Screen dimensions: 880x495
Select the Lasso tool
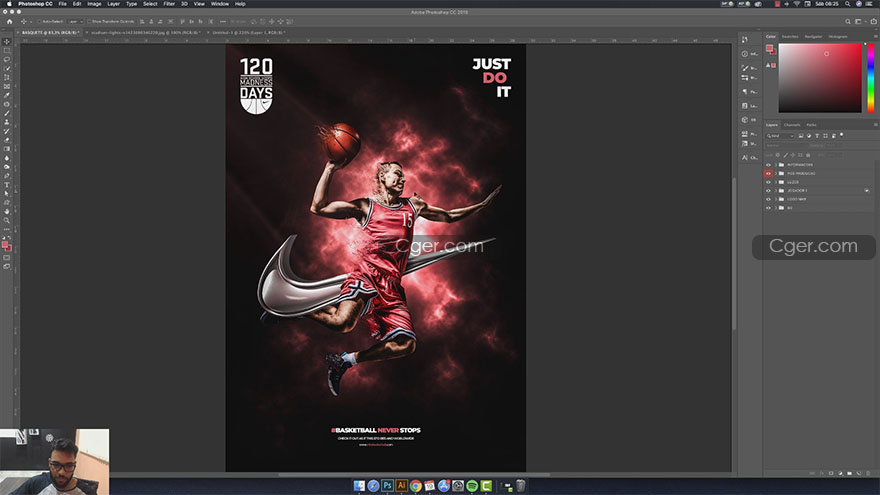click(x=7, y=59)
